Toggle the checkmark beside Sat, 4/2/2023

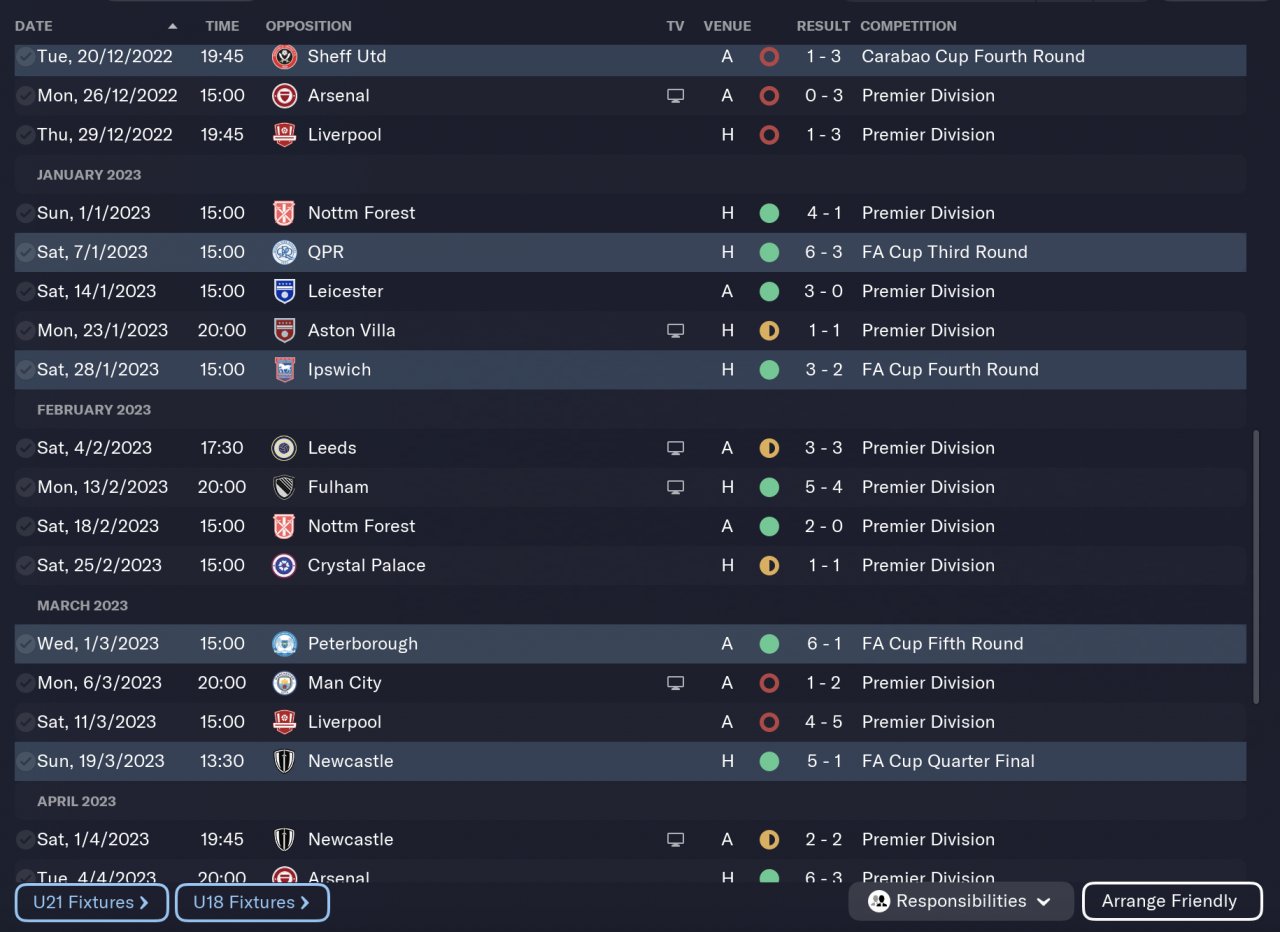25,448
